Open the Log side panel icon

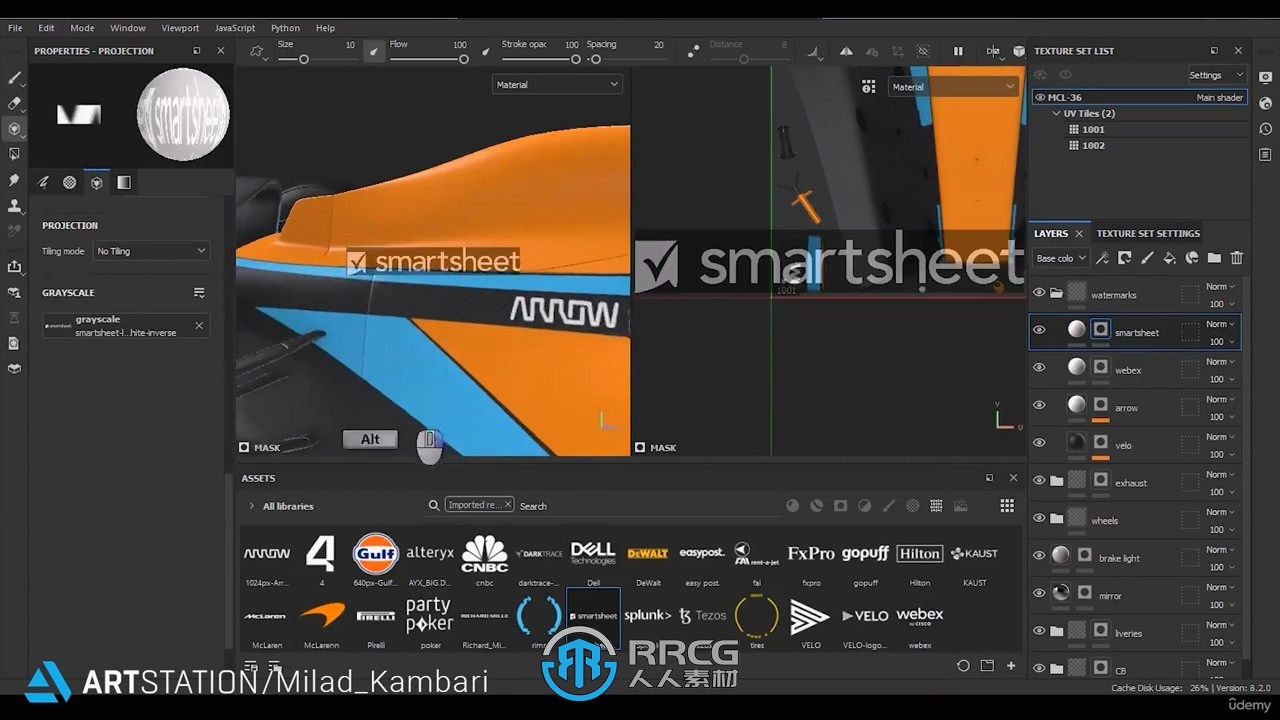(x=1265, y=154)
